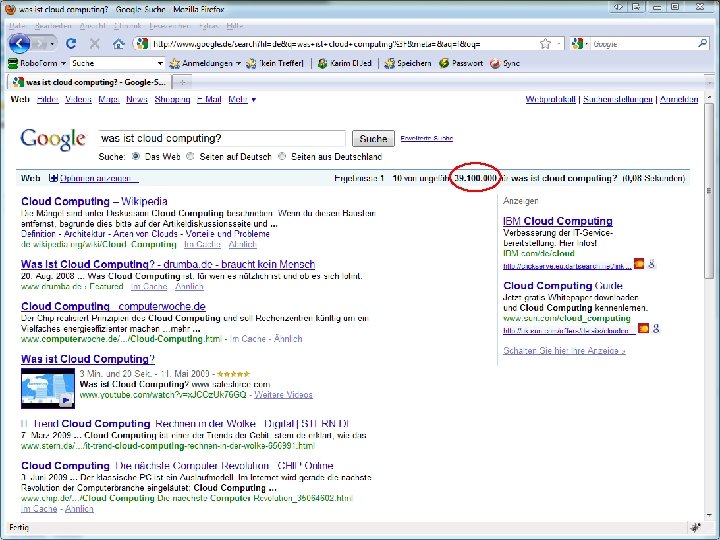Go back with the blue back arrow
Image resolution: width=720 pixels, height=540 pixels.
(19, 44)
